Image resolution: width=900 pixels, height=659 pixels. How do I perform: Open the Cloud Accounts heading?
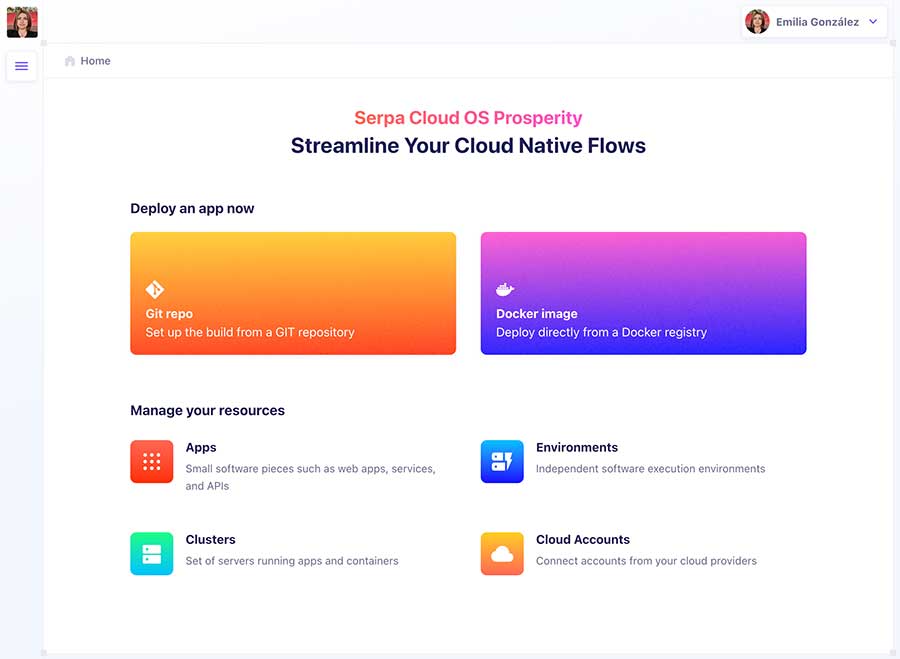pos(583,539)
